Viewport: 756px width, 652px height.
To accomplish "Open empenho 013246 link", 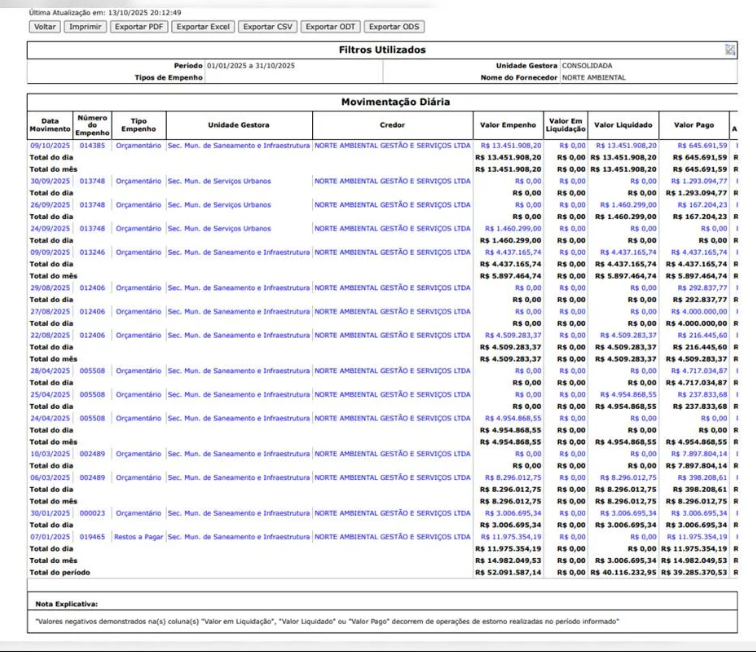I will tap(92, 253).
